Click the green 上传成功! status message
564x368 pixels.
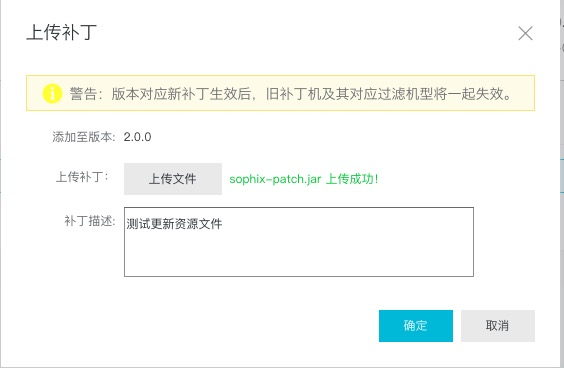point(352,179)
